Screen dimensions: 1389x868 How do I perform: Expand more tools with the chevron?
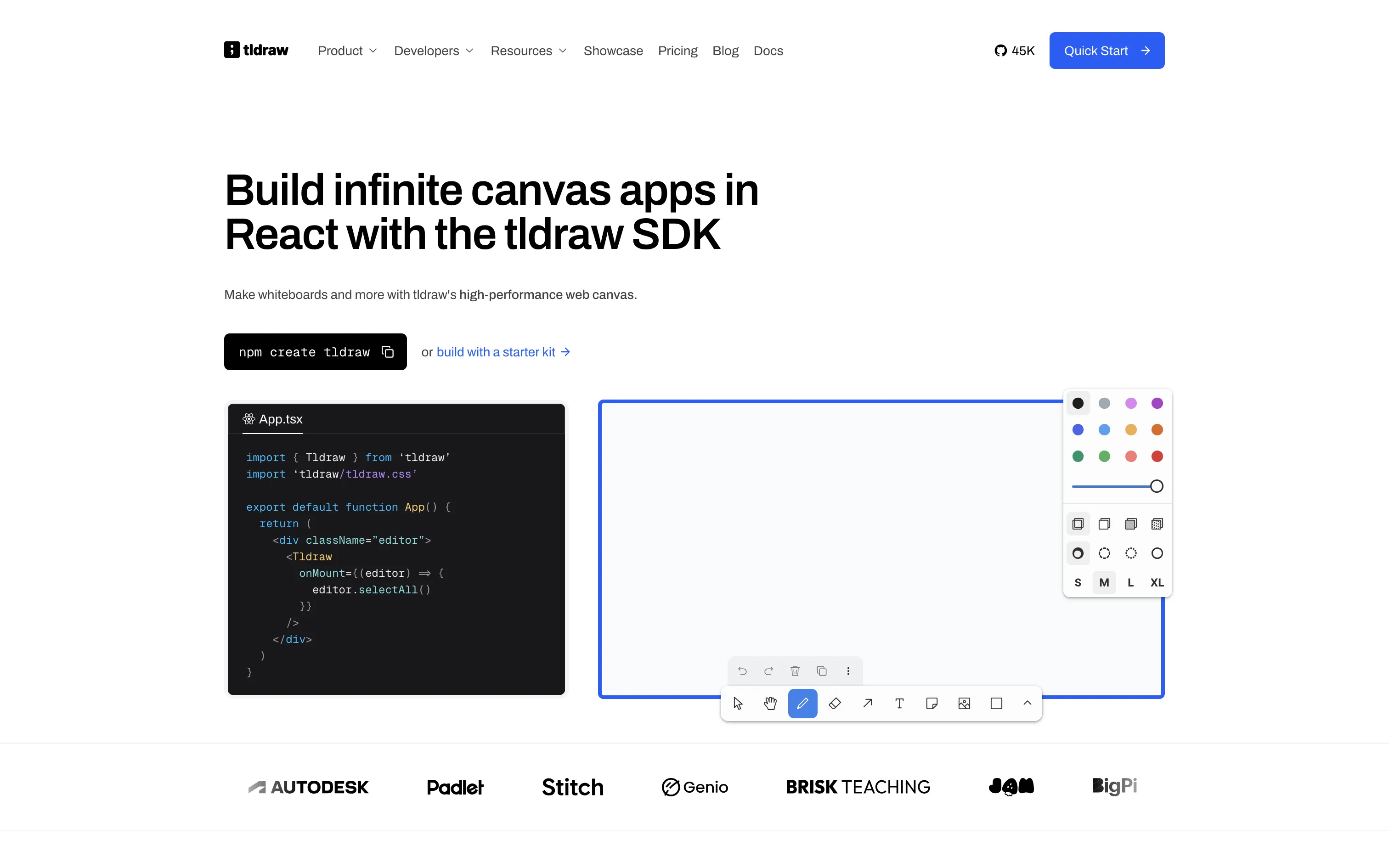pos(1028,703)
